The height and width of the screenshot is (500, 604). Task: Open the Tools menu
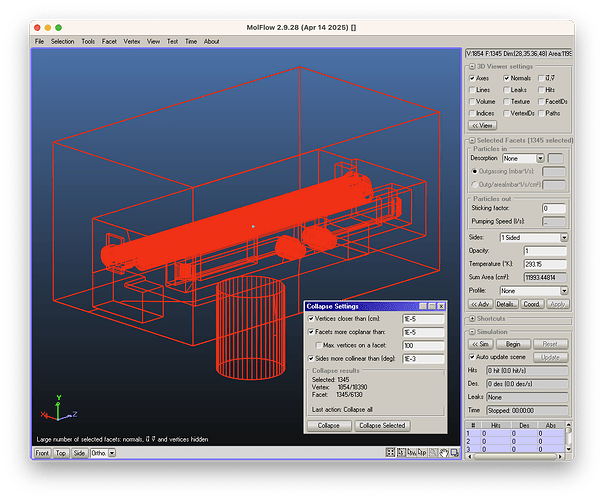click(88, 41)
